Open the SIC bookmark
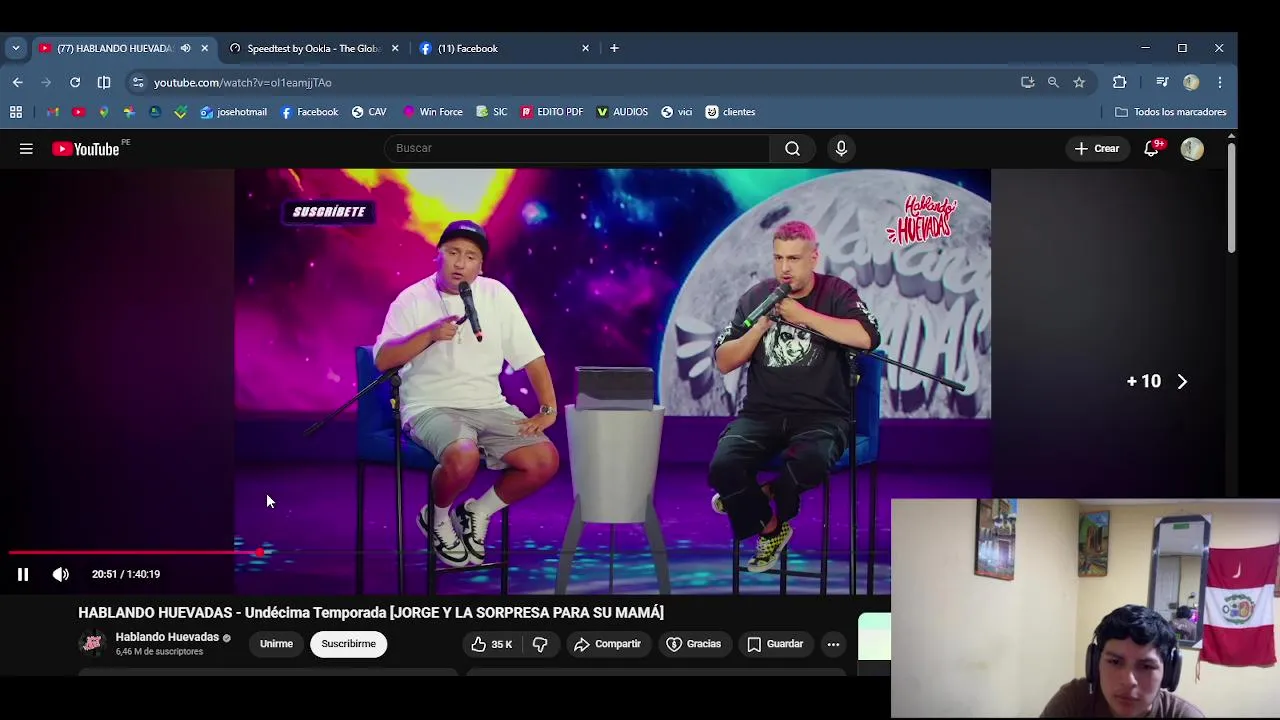Image resolution: width=1280 pixels, height=720 pixels. click(x=491, y=112)
